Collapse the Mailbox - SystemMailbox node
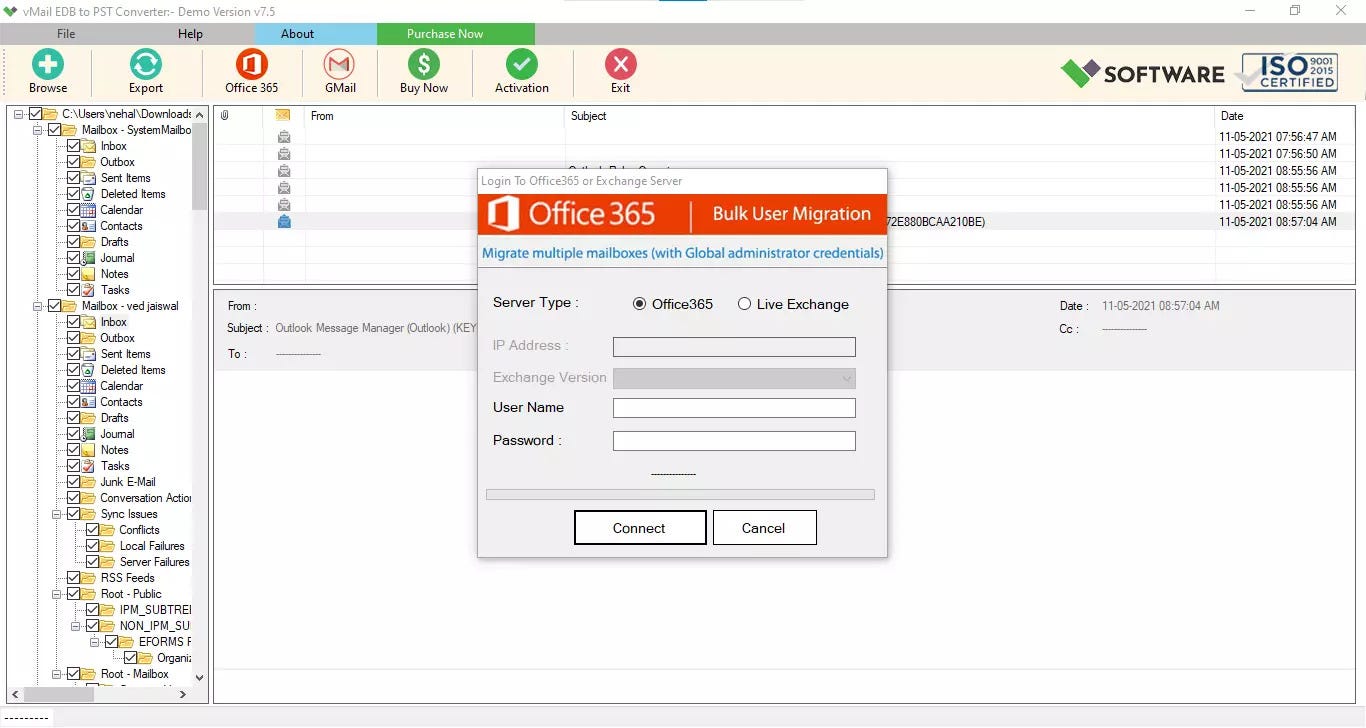The width and height of the screenshot is (1366, 728). [38, 130]
